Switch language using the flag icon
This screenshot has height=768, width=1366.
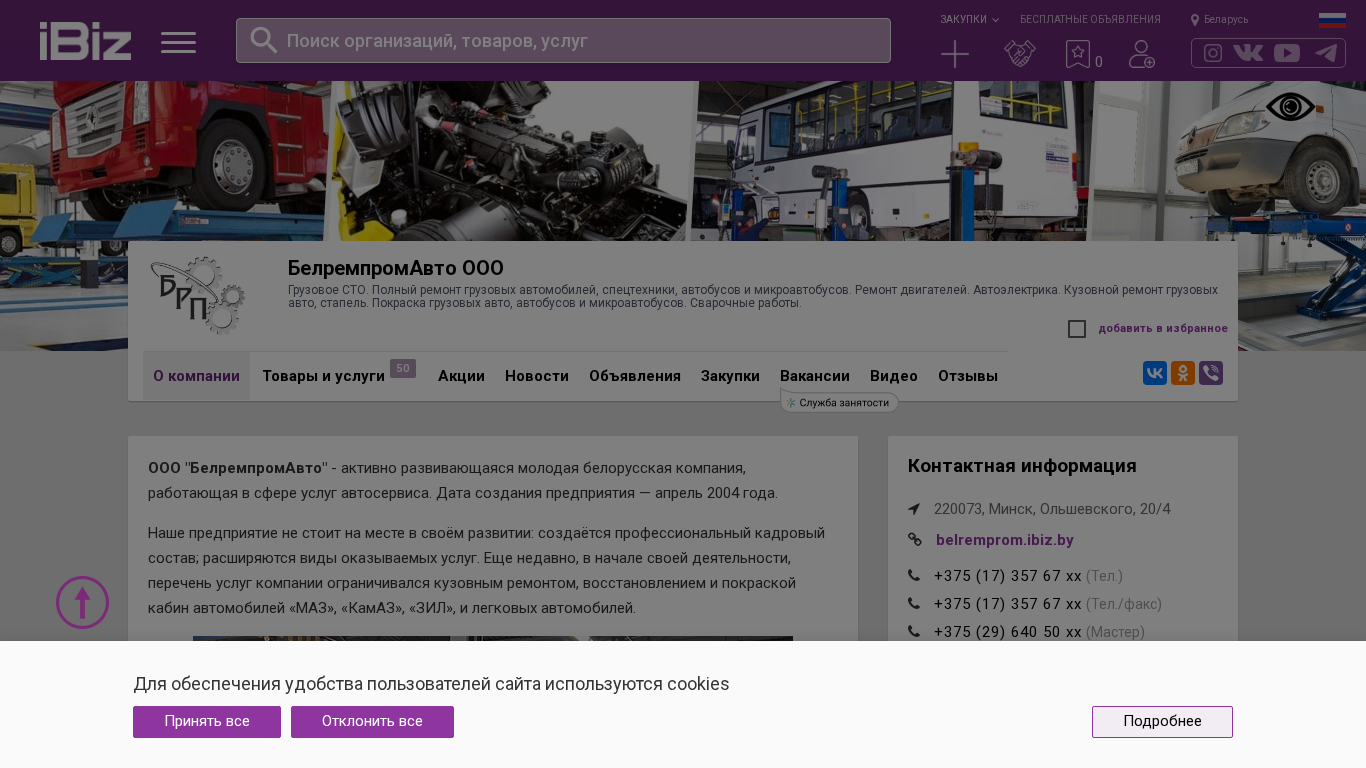pos(1332,20)
